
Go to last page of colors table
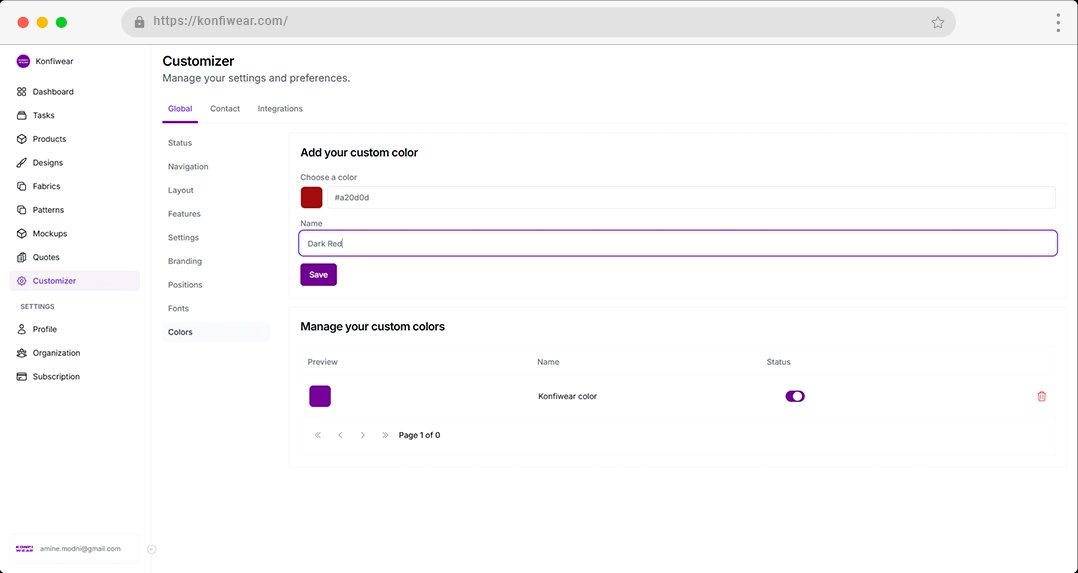point(385,435)
